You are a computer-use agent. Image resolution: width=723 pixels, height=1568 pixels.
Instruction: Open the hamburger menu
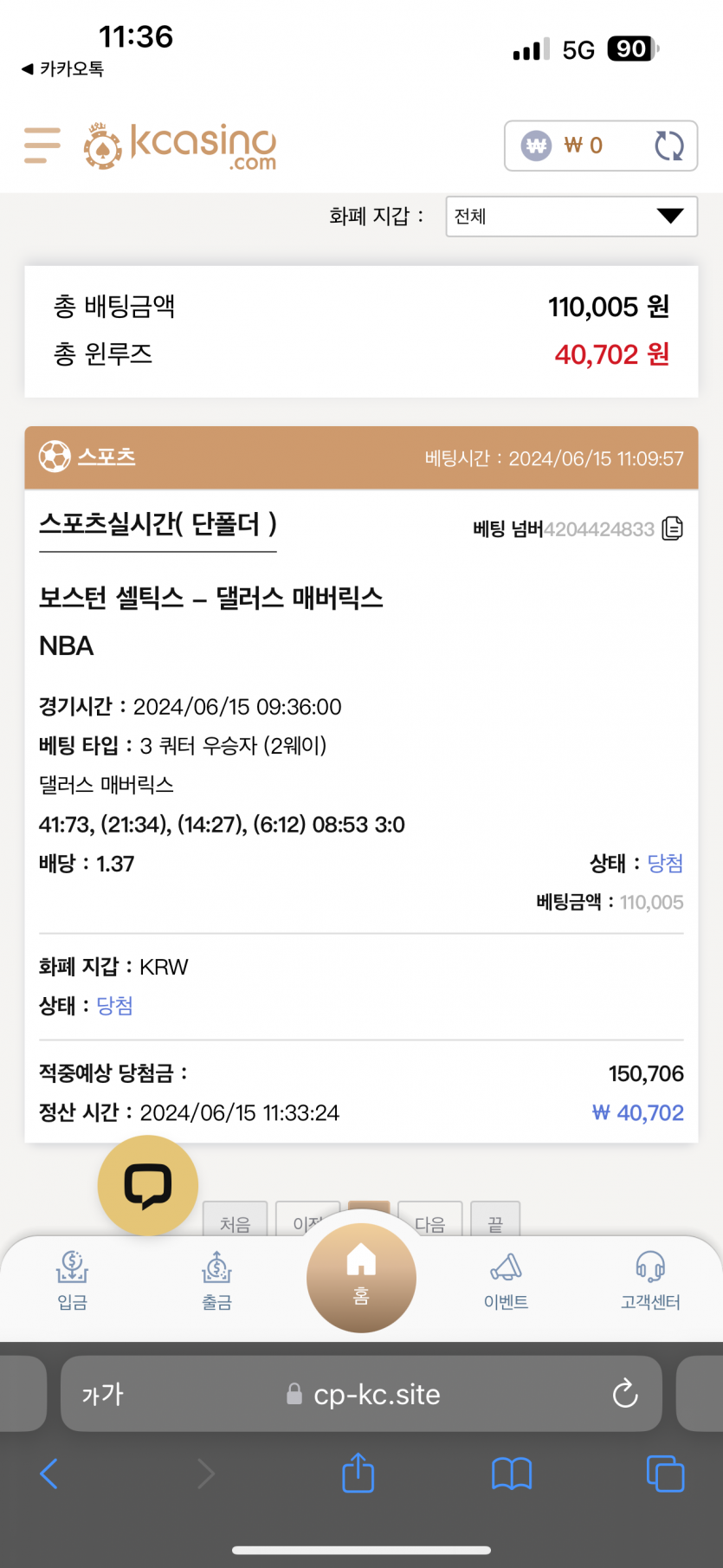pos(42,146)
